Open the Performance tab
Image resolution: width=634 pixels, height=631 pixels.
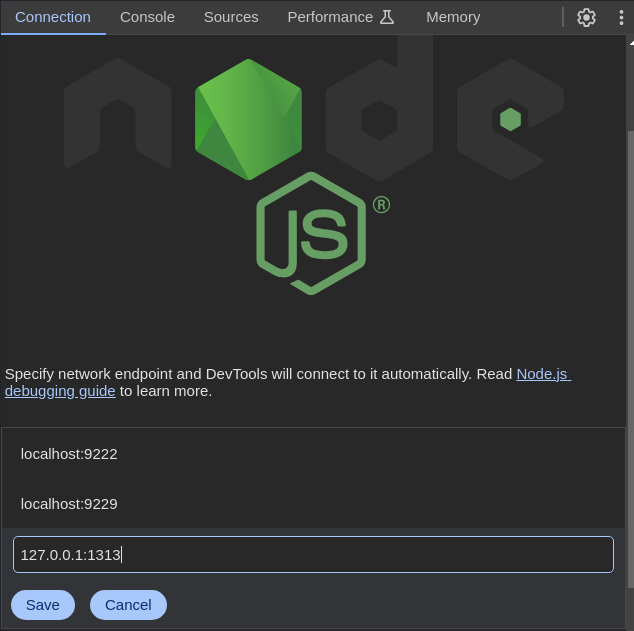click(x=341, y=17)
